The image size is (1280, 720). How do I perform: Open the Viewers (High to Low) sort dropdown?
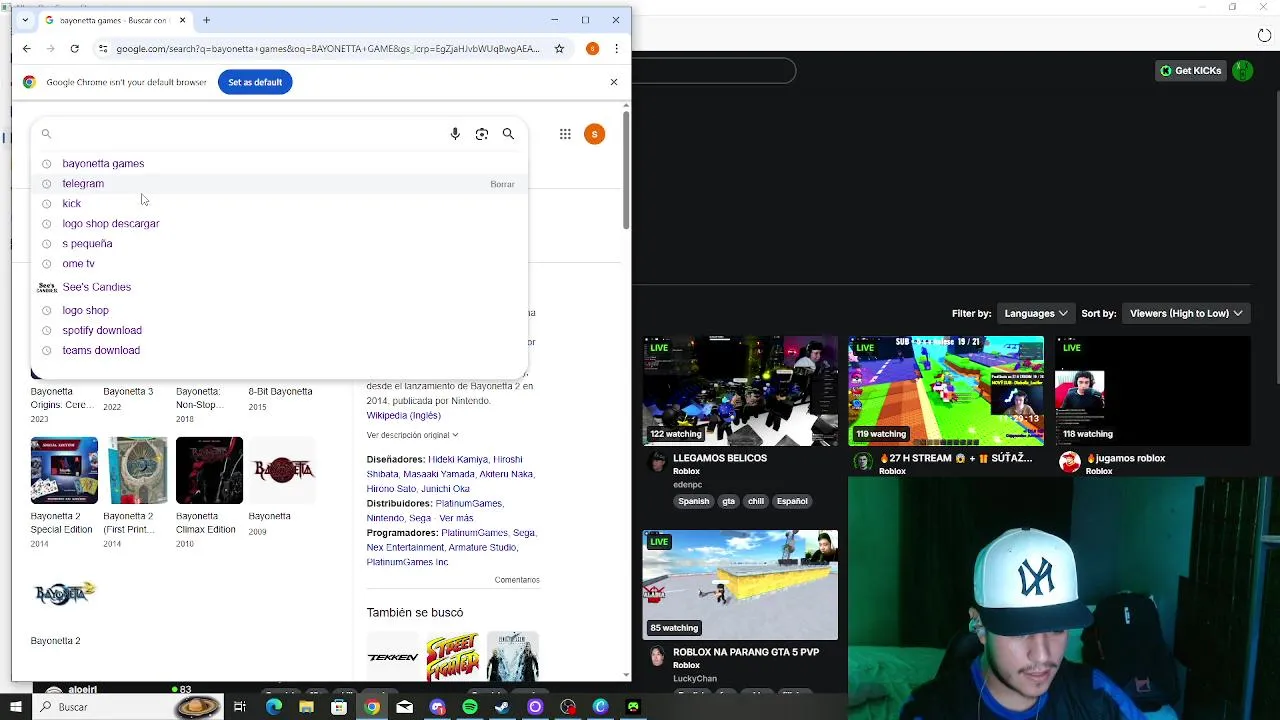click(x=1186, y=313)
